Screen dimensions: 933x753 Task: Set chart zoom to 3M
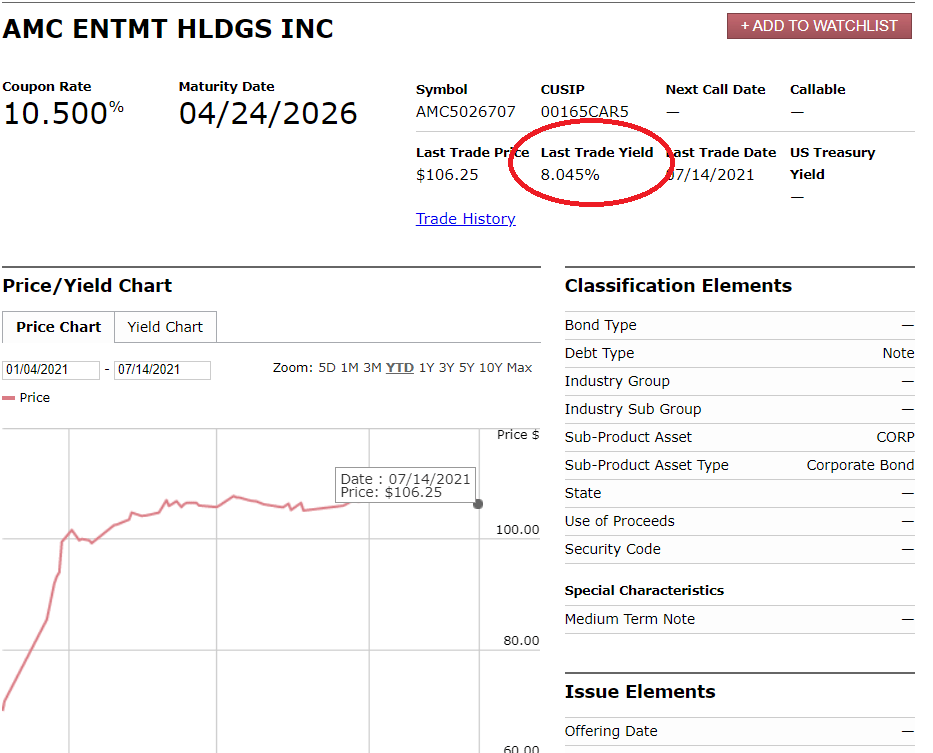(x=372, y=368)
